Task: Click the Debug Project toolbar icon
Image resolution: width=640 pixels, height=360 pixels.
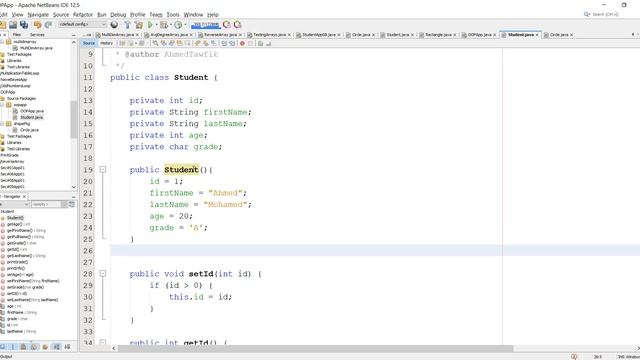Action: pyautogui.click(x=164, y=25)
